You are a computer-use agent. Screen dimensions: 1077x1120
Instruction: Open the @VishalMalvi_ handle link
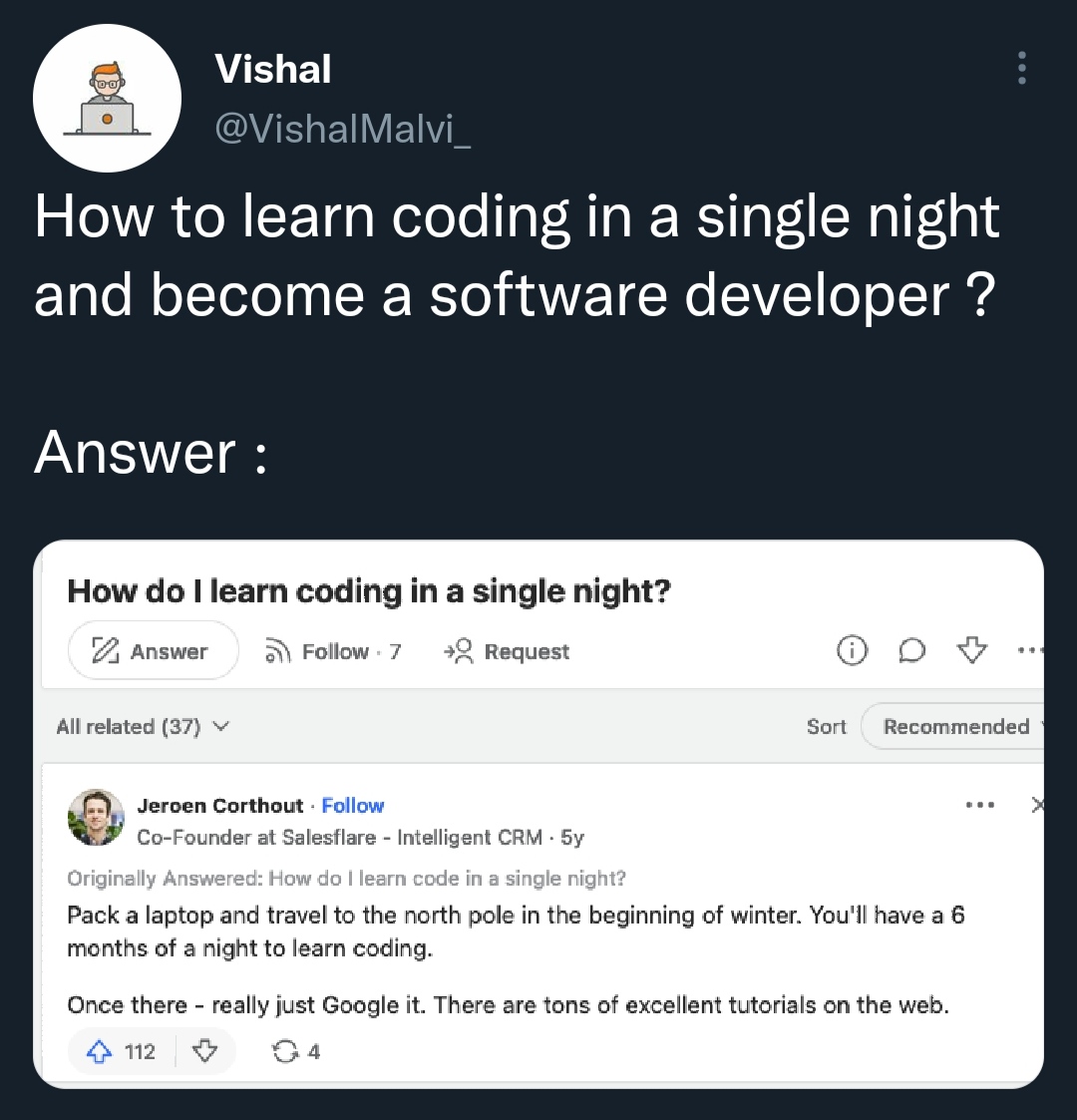[342, 129]
